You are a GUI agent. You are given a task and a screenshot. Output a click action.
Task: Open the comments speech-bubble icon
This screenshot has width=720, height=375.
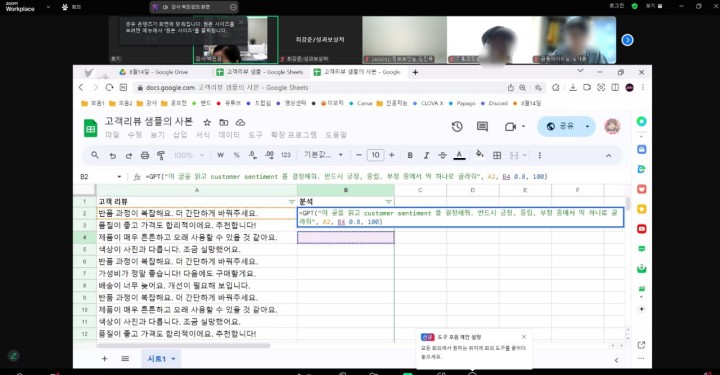tap(482, 127)
